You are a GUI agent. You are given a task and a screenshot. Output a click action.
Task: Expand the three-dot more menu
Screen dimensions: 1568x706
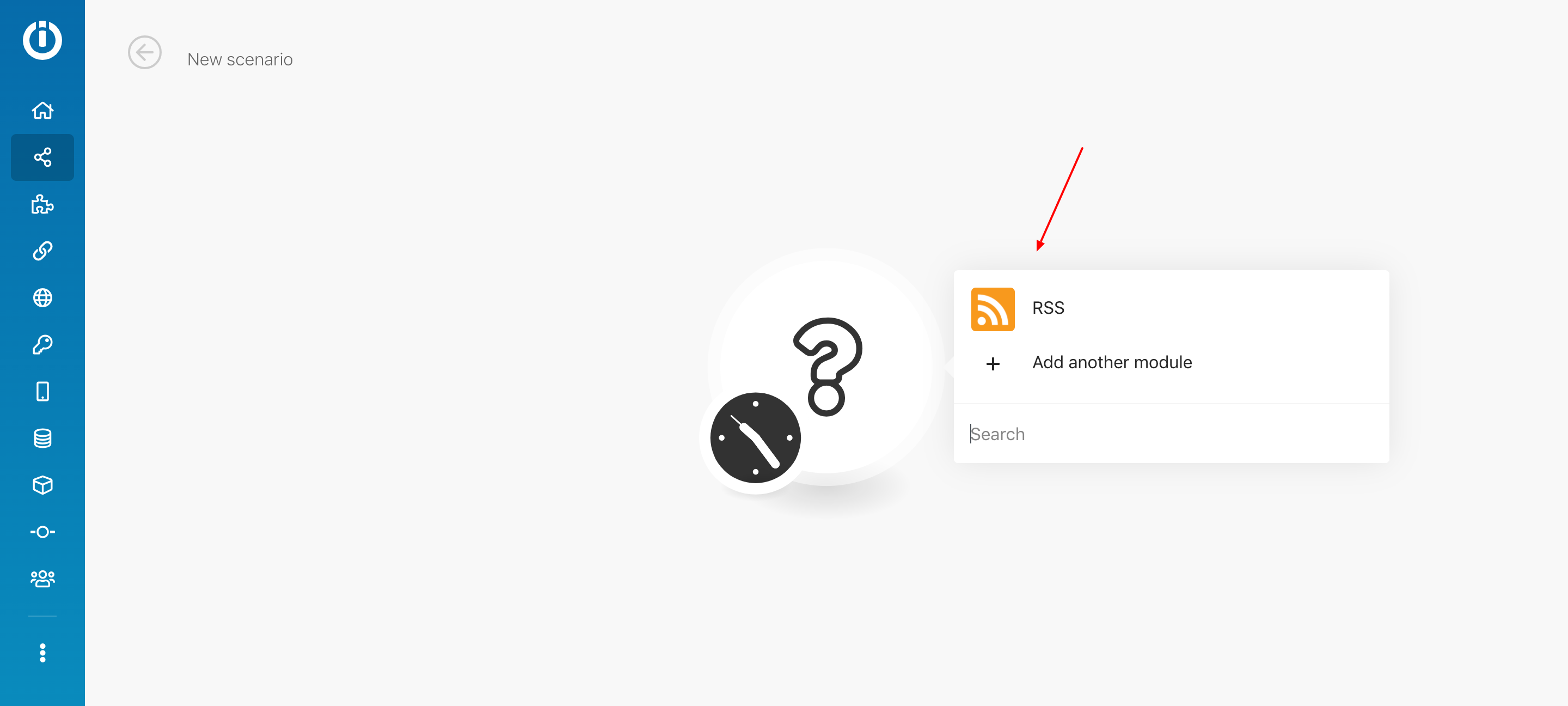42,653
